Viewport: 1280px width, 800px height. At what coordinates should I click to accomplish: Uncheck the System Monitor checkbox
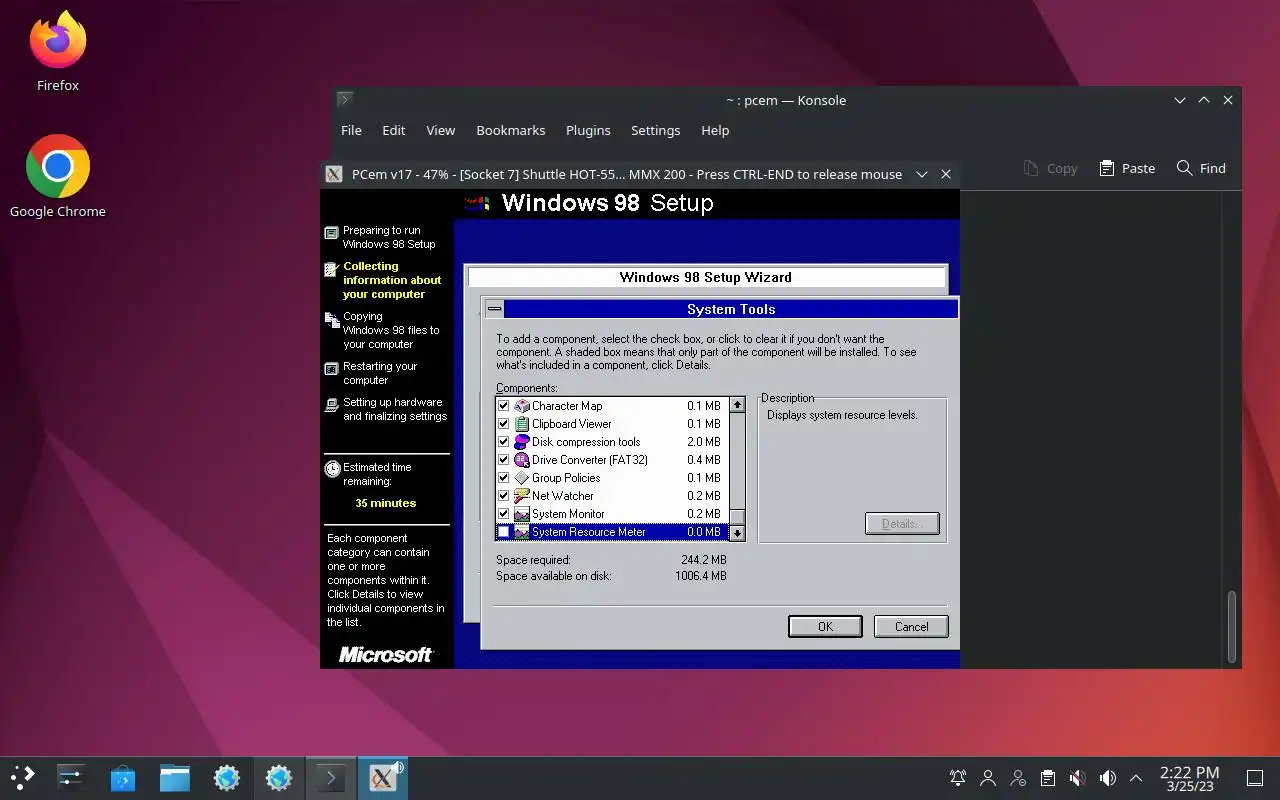click(504, 514)
